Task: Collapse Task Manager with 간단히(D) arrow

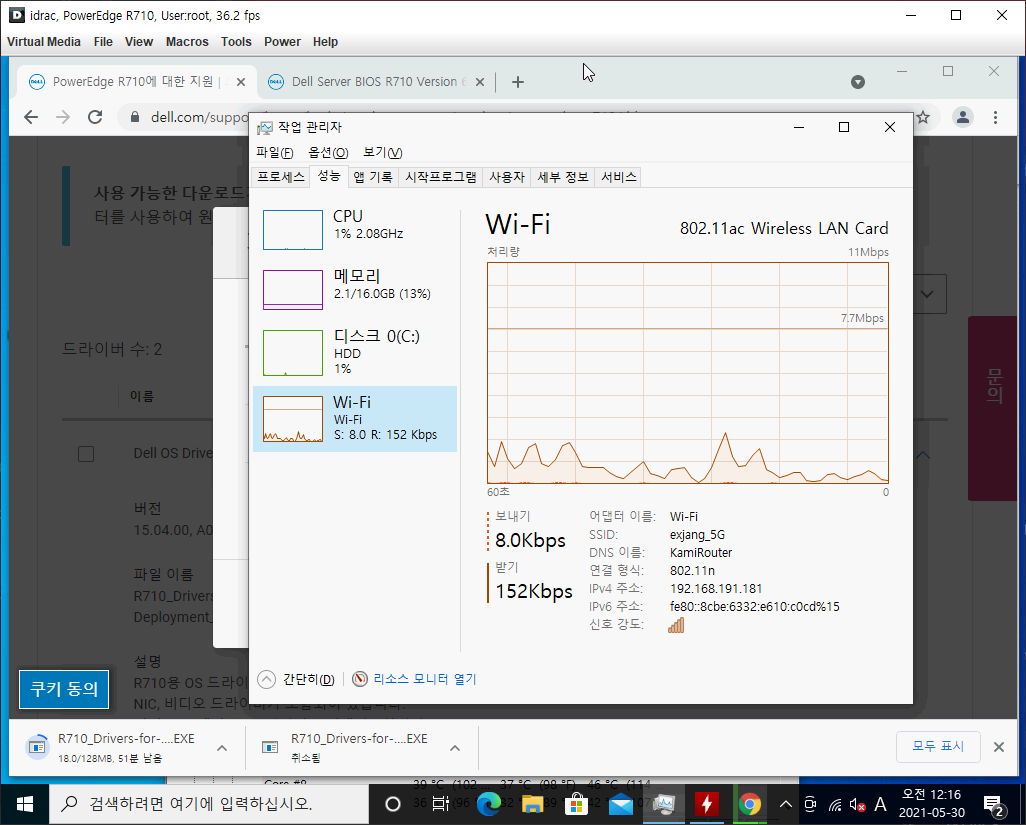Action: coord(266,680)
